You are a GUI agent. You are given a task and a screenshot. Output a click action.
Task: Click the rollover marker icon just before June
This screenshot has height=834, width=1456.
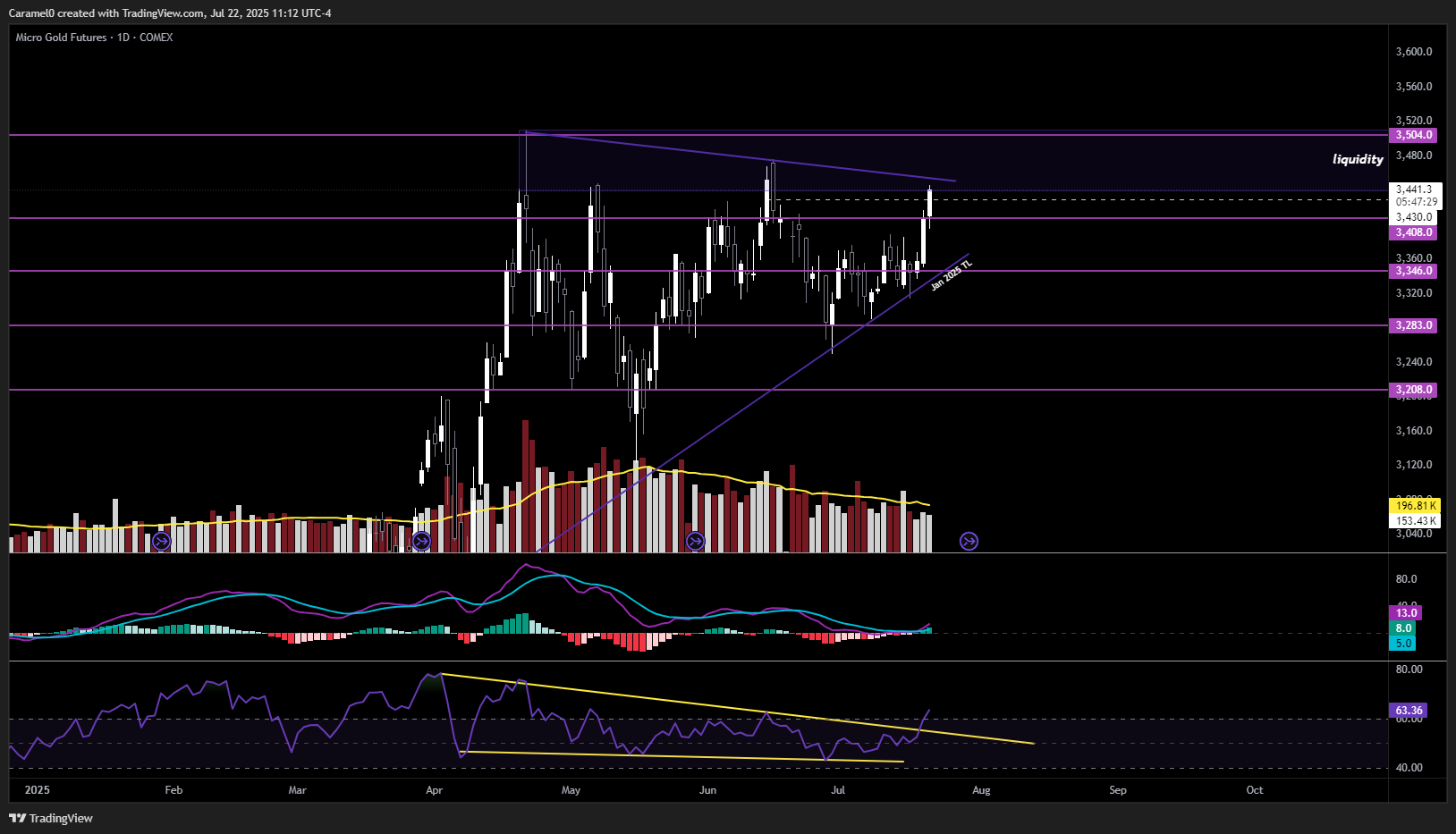[695, 541]
